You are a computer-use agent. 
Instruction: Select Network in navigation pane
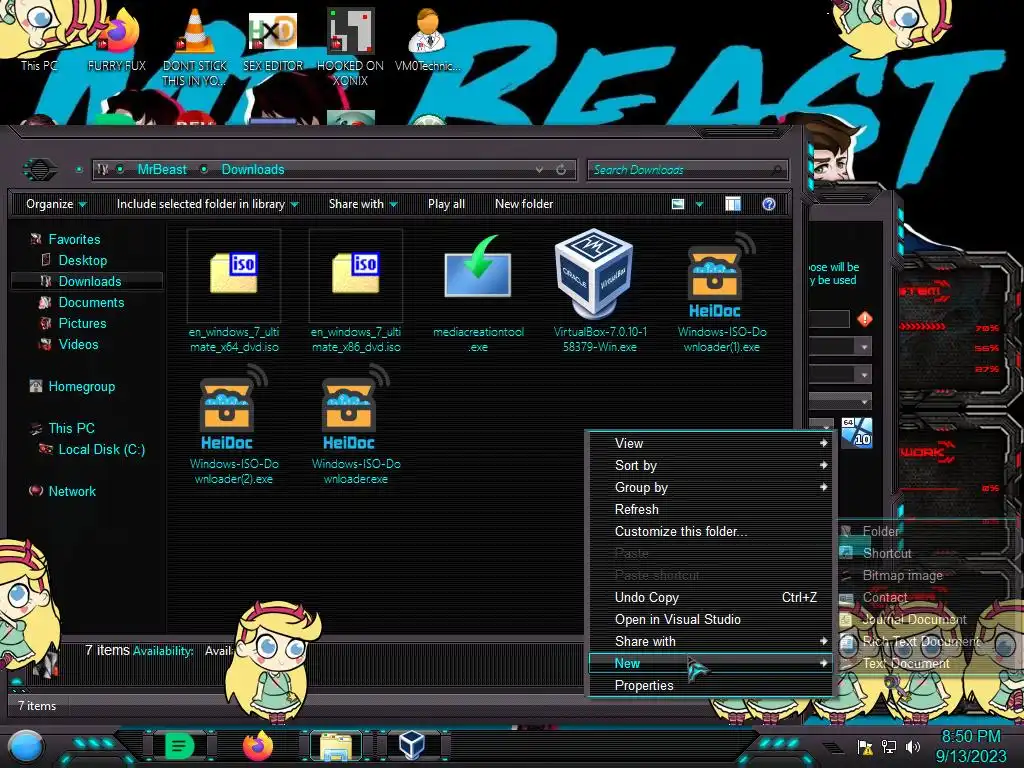(72, 491)
